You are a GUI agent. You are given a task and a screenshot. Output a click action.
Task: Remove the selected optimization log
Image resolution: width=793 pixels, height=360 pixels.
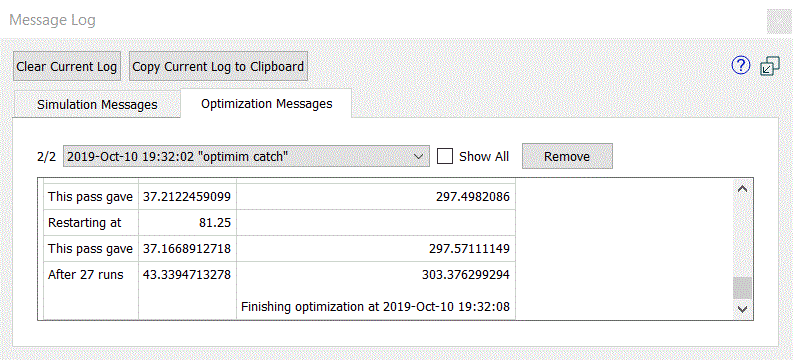pyautogui.click(x=567, y=156)
